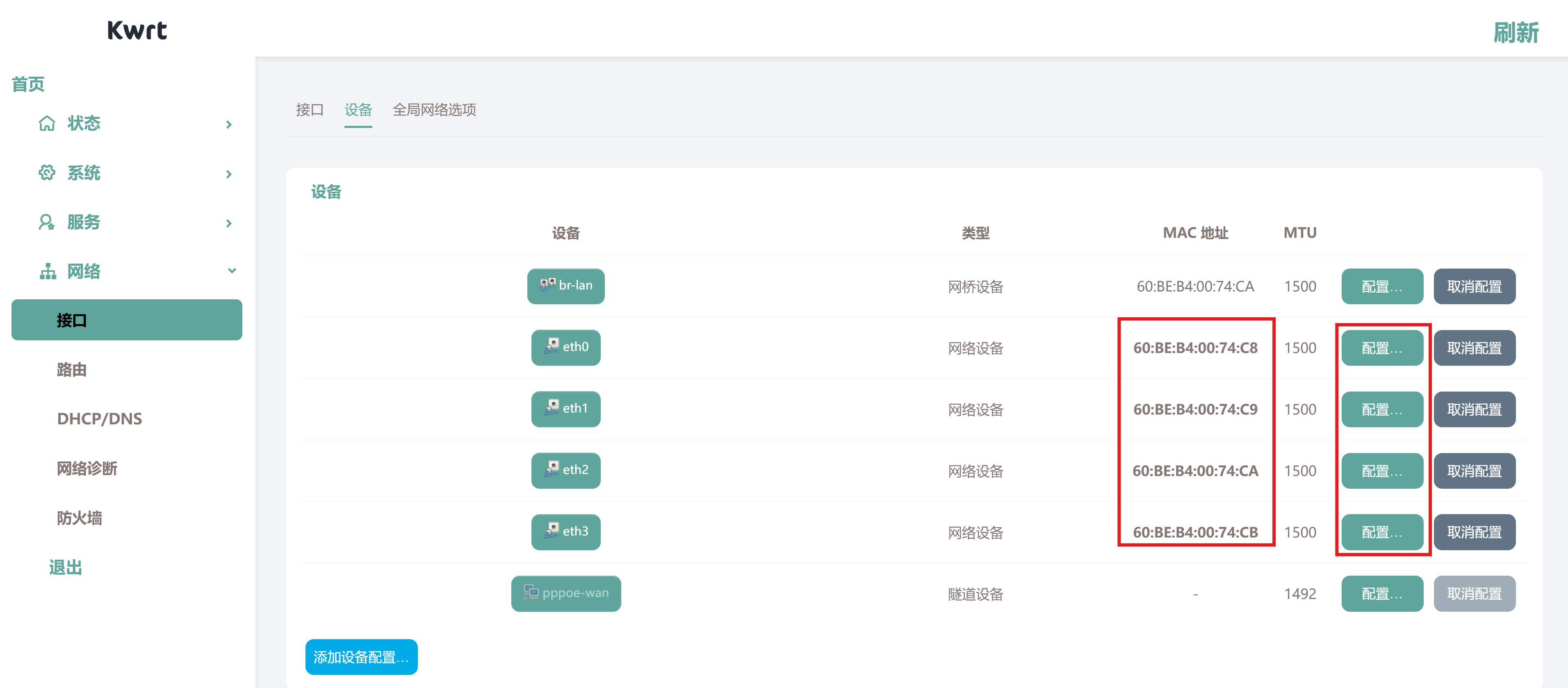Viewport: 1568px width, 688px height.
Task: Click 退出 to log out
Action: pyautogui.click(x=65, y=567)
